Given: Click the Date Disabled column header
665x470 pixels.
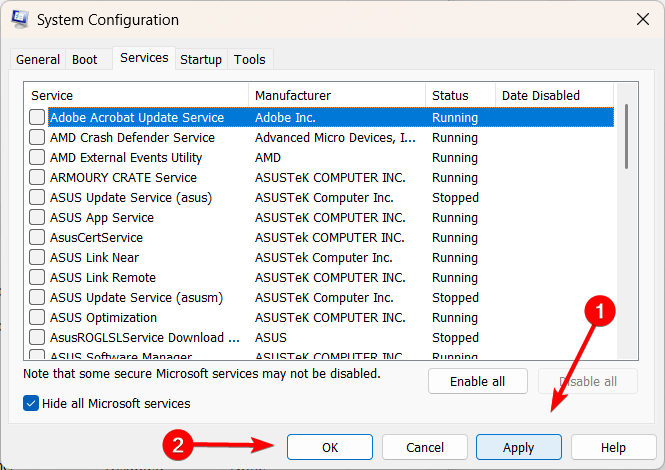Looking at the screenshot, I should [x=554, y=95].
